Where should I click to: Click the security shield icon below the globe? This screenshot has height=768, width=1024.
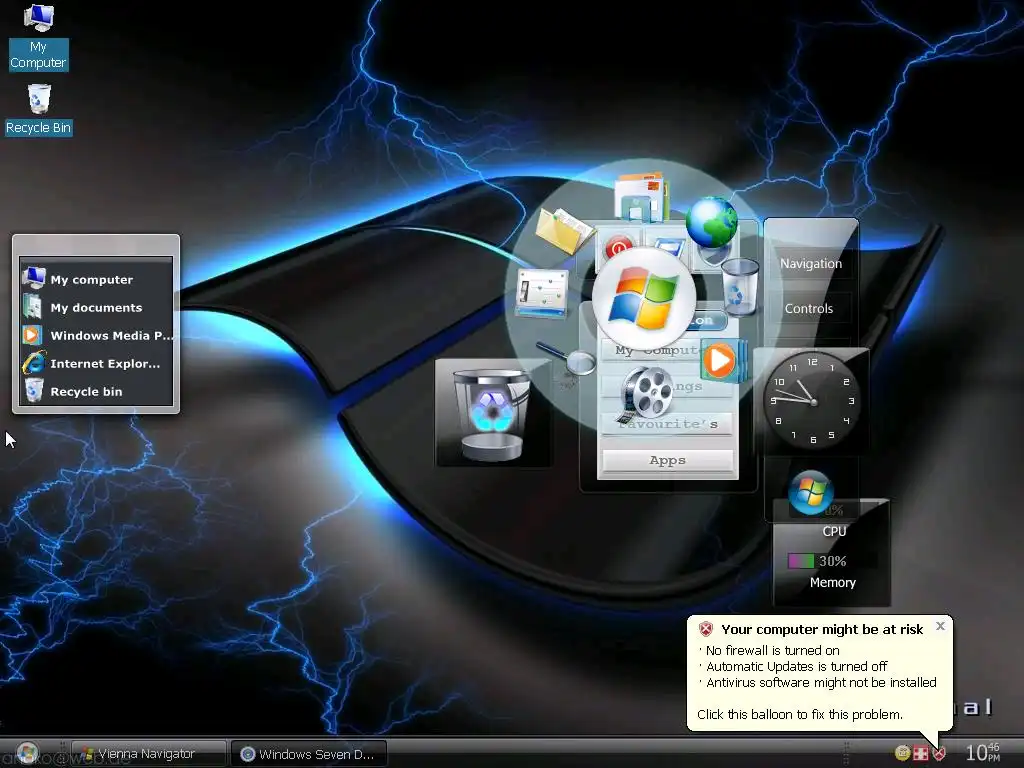pos(712,256)
